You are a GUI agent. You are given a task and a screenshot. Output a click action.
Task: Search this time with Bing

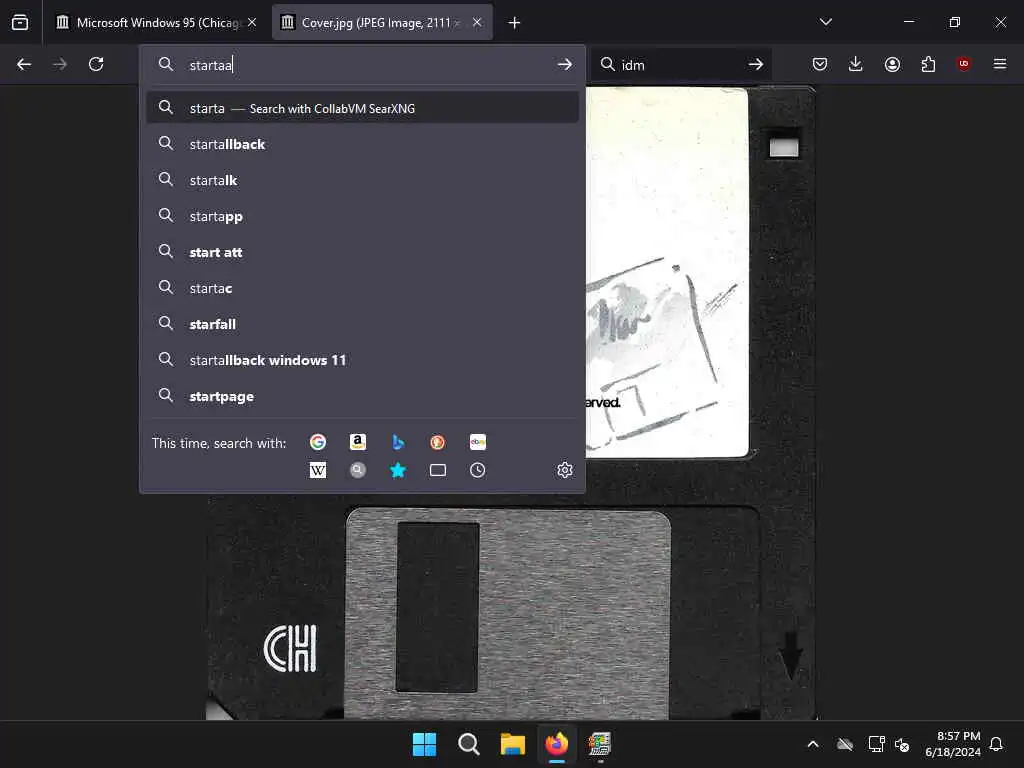(x=398, y=442)
